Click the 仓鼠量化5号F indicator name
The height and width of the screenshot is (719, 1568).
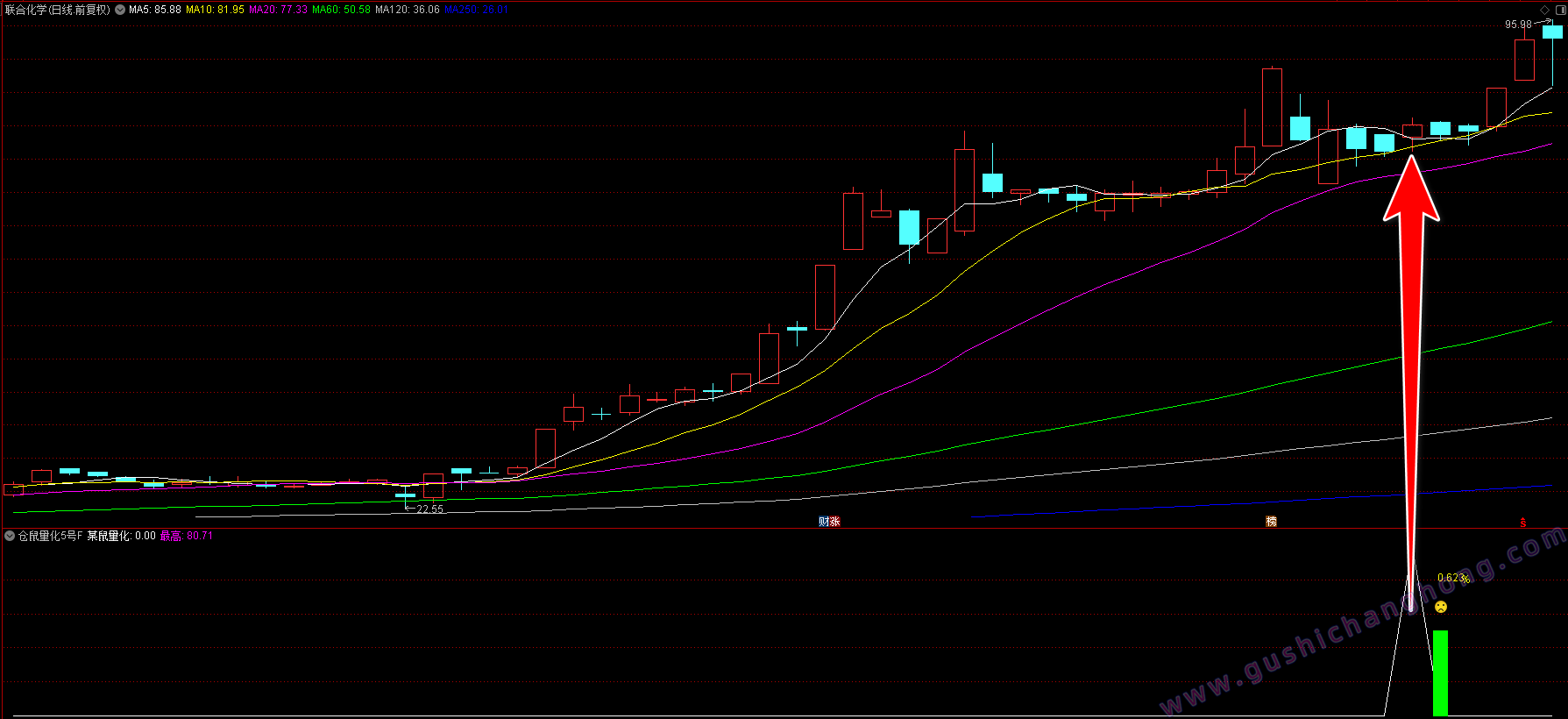[x=50, y=536]
